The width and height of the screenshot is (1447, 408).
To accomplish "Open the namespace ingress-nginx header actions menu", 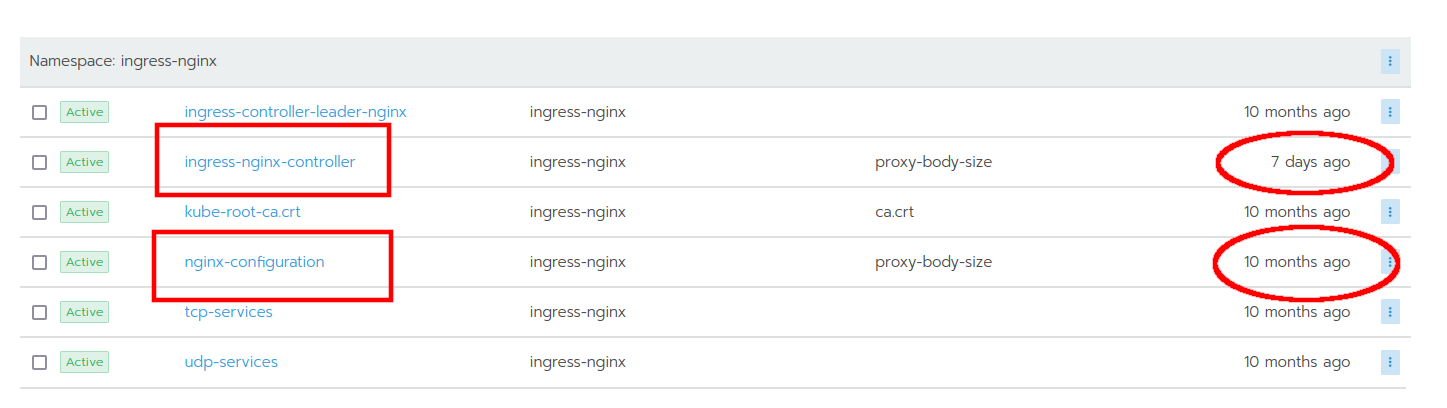I will pos(1390,61).
